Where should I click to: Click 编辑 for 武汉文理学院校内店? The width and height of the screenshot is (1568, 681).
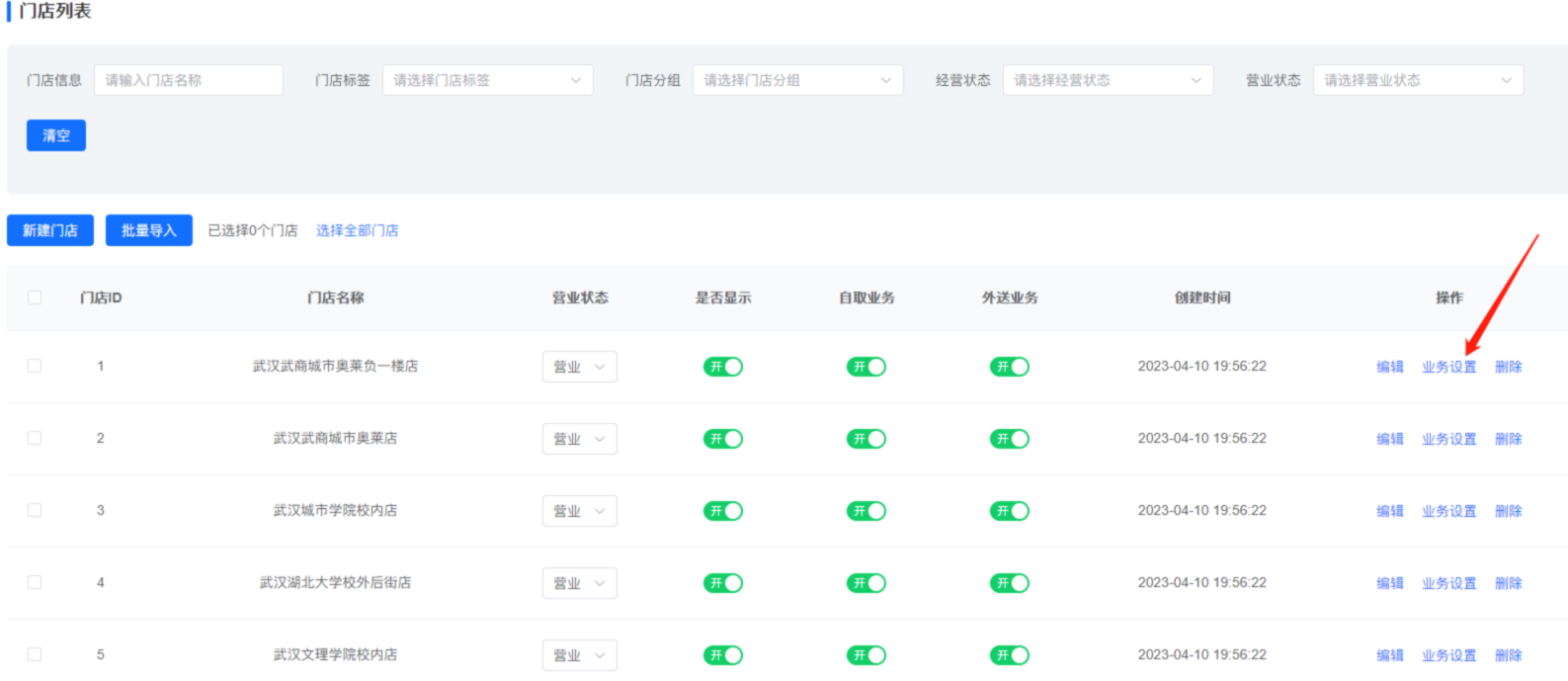(x=1390, y=655)
